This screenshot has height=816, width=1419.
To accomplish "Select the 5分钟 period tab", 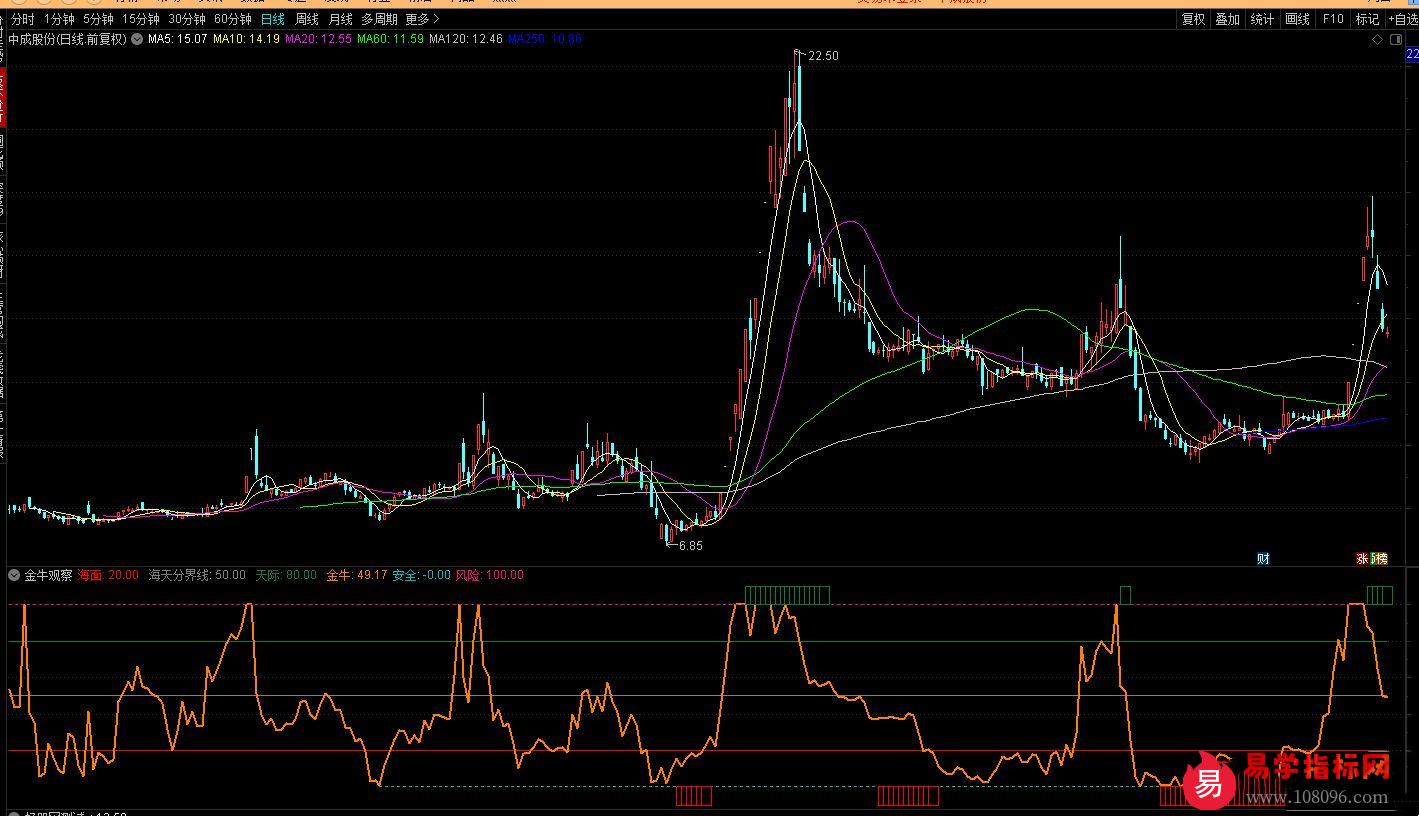I will pyautogui.click(x=98, y=19).
